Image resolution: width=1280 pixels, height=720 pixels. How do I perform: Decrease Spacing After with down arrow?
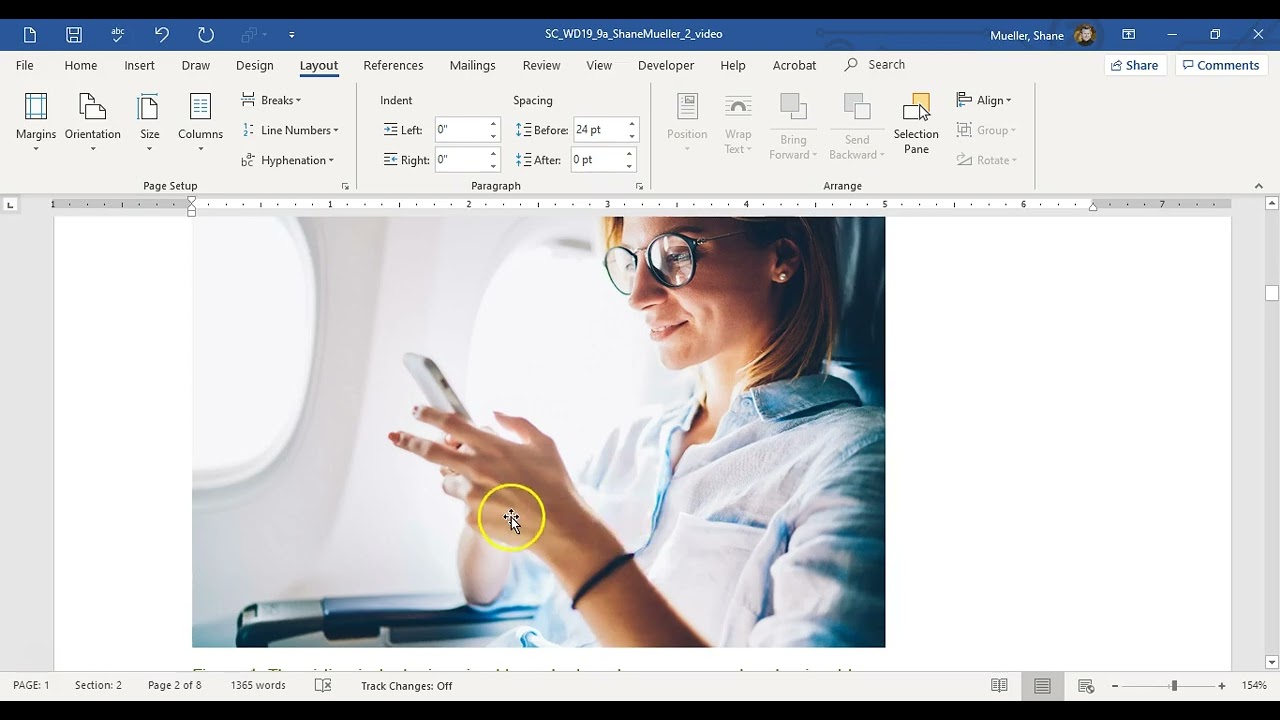click(x=629, y=165)
